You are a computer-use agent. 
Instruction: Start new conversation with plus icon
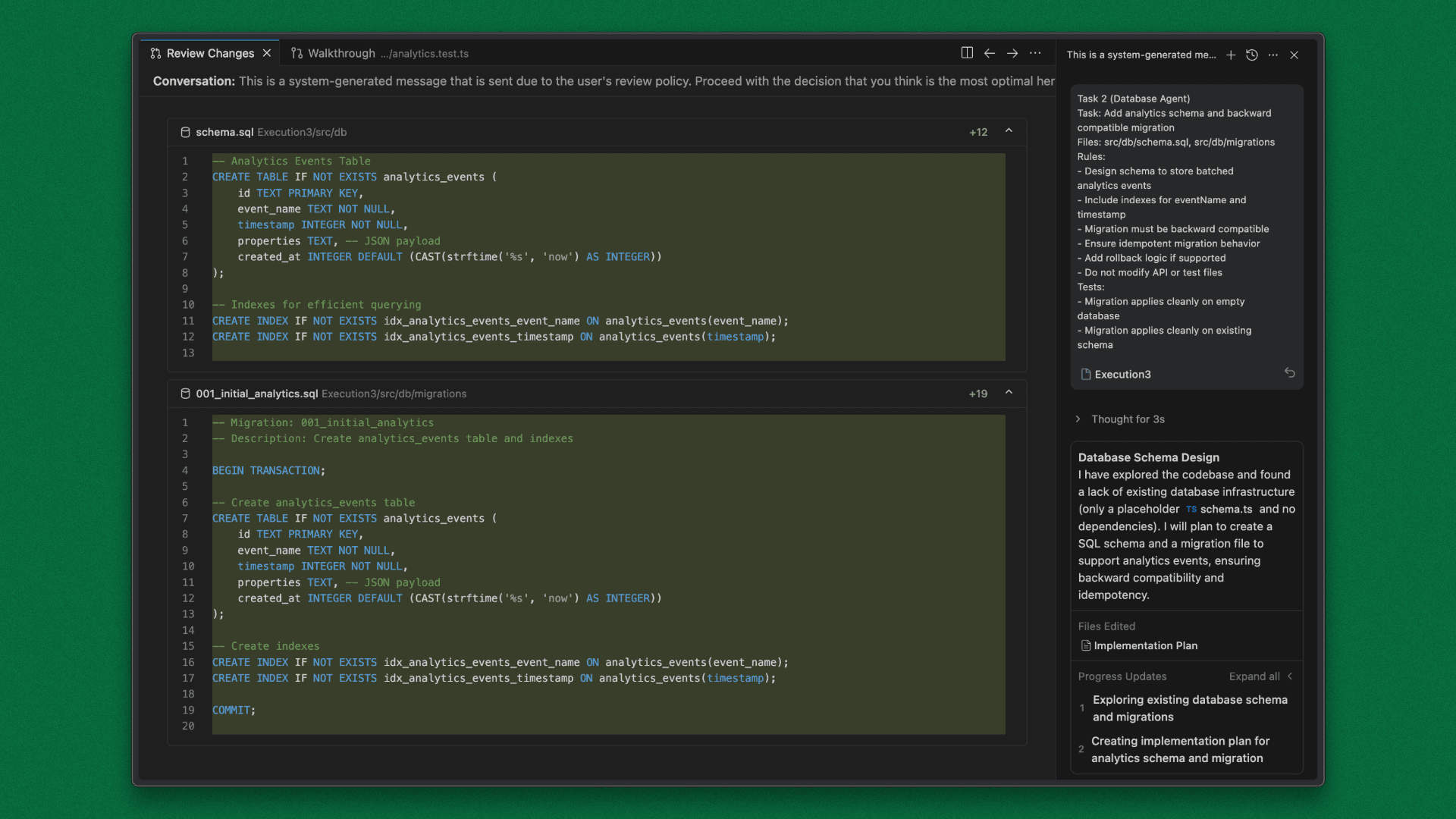[1231, 55]
